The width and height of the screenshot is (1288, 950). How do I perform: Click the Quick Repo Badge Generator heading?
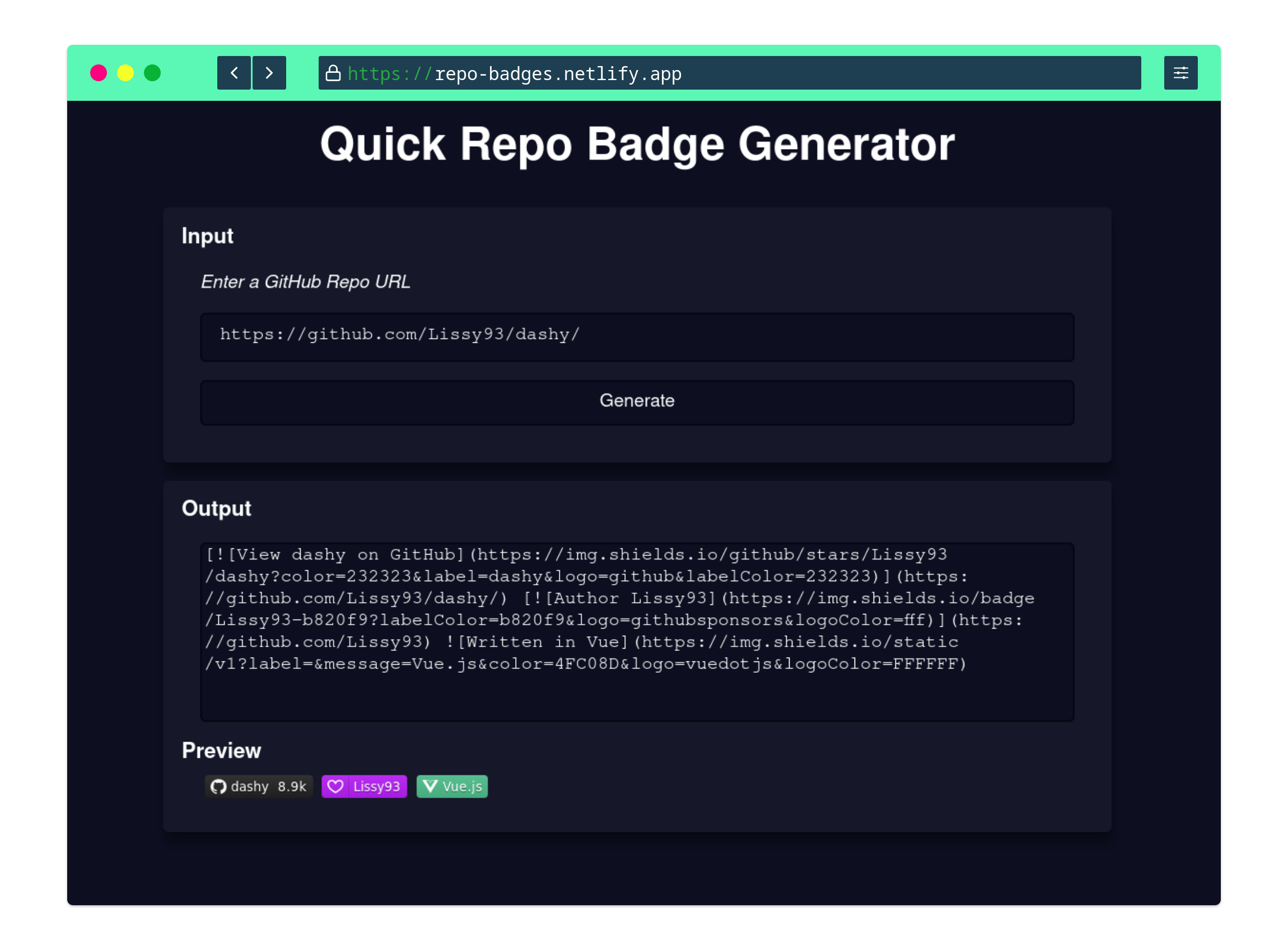pyautogui.click(x=637, y=145)
